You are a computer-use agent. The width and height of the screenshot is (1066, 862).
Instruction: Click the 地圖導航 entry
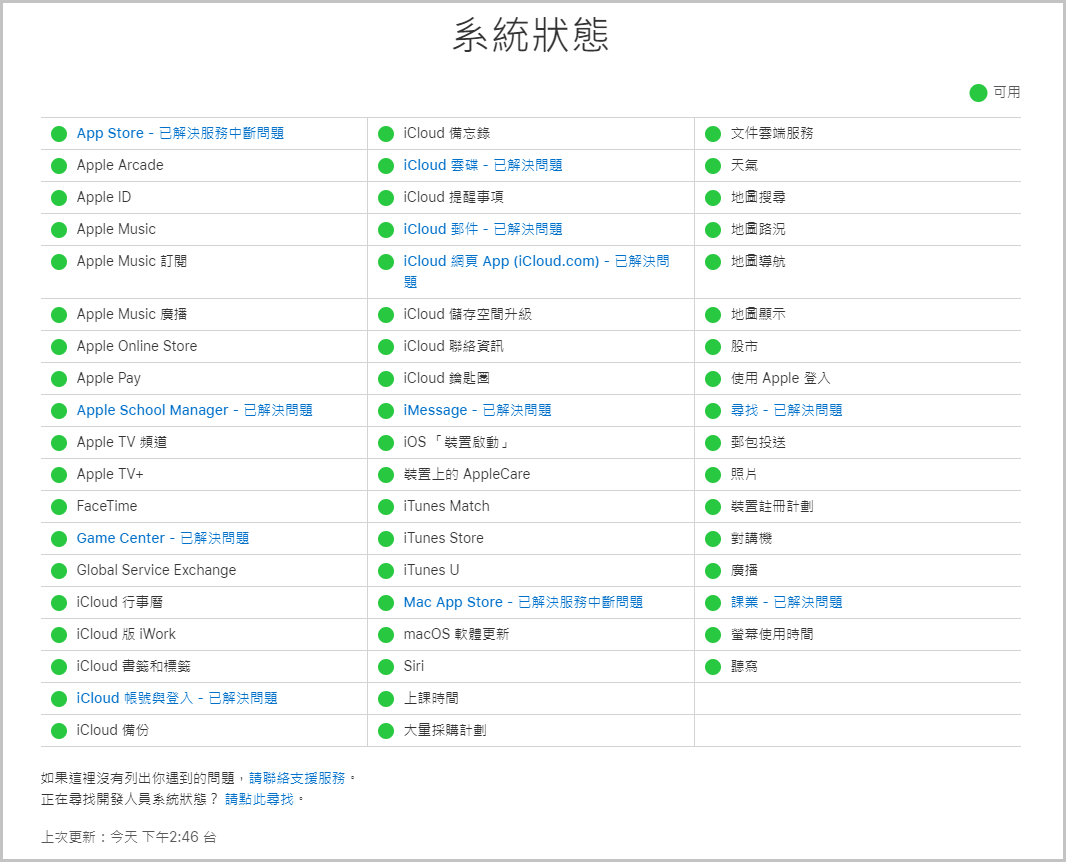[758, 261]
